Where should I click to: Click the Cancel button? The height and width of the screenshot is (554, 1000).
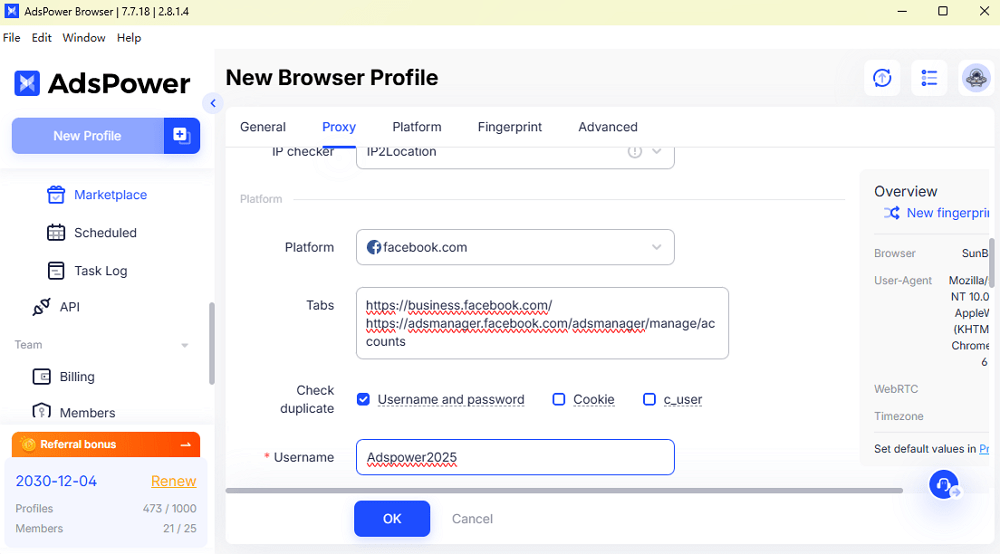pos(472,518)
